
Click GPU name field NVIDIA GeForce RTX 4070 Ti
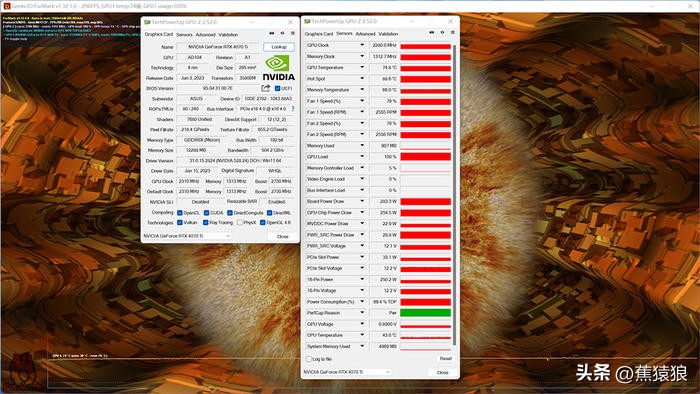(218, 47)
